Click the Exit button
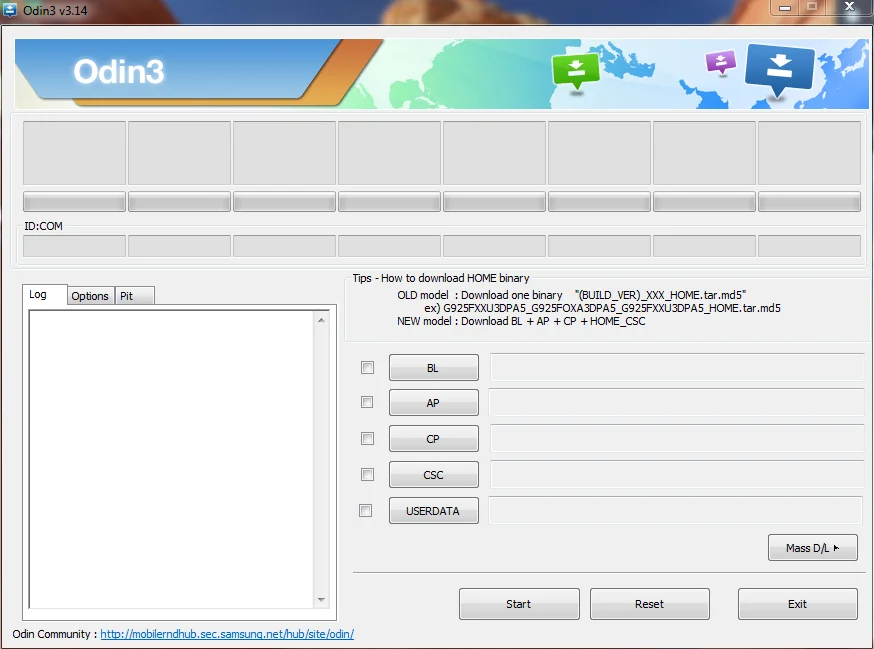This screenshot has height=649, width=874. tap(798, 604)
